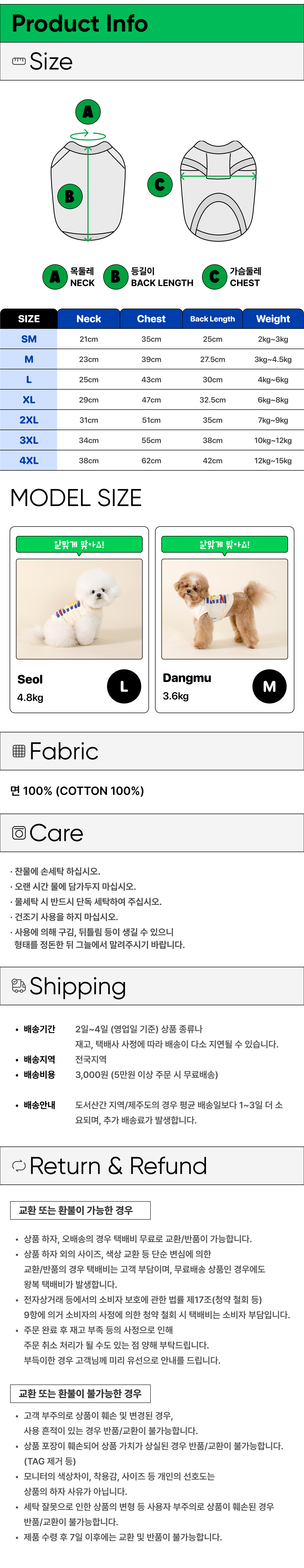
Task: Click the green C circle between diagrams
Action: tap(160, 185)
